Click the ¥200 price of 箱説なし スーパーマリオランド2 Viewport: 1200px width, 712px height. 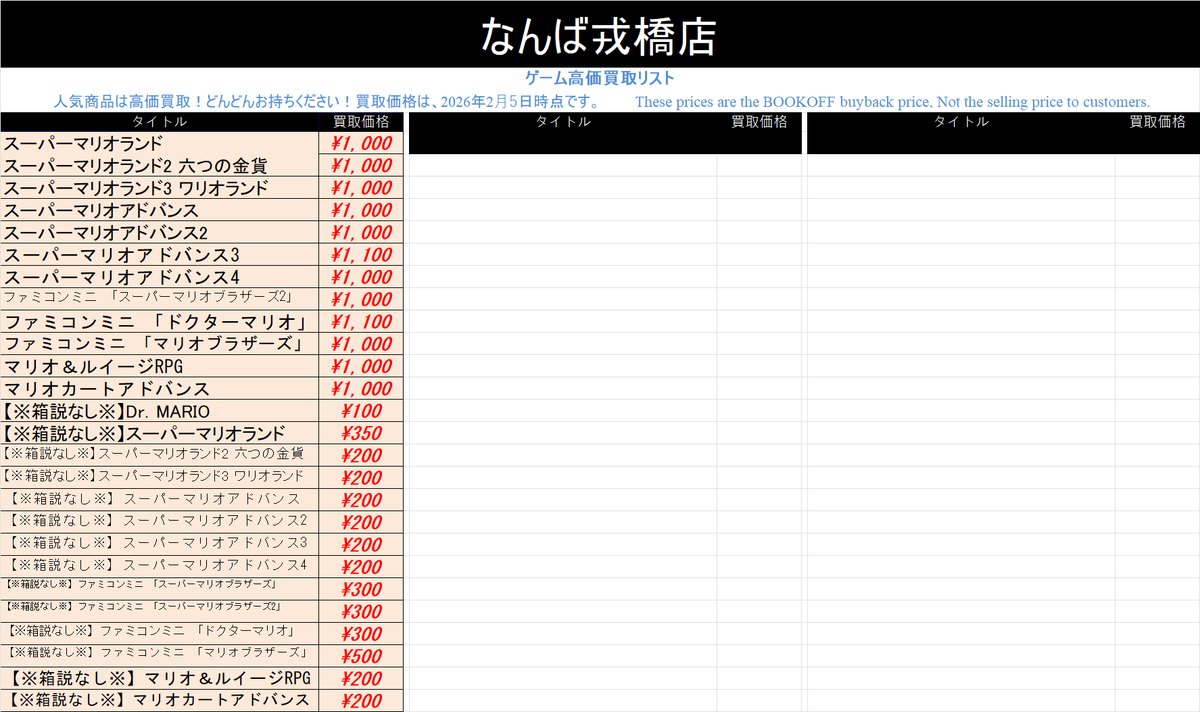pos(361,455)
